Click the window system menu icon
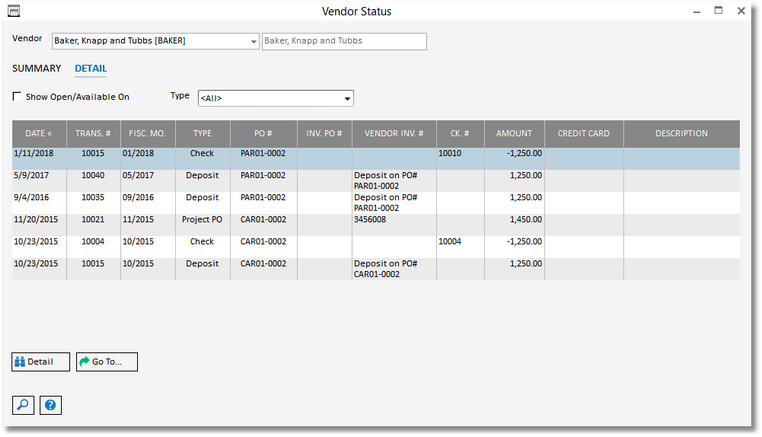This screenshot has height=437, width=762. [x=14, y=11]
